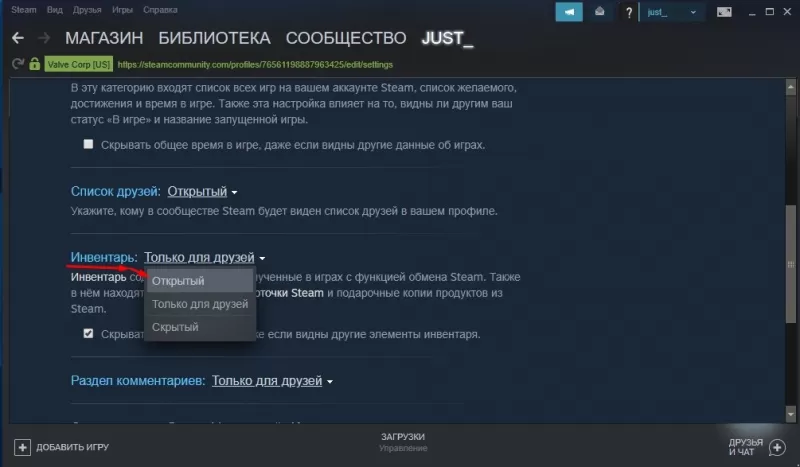Maximize the Steam window
Image resolution: width=800 pixels, height=467 pixels.
pos(770,12)
